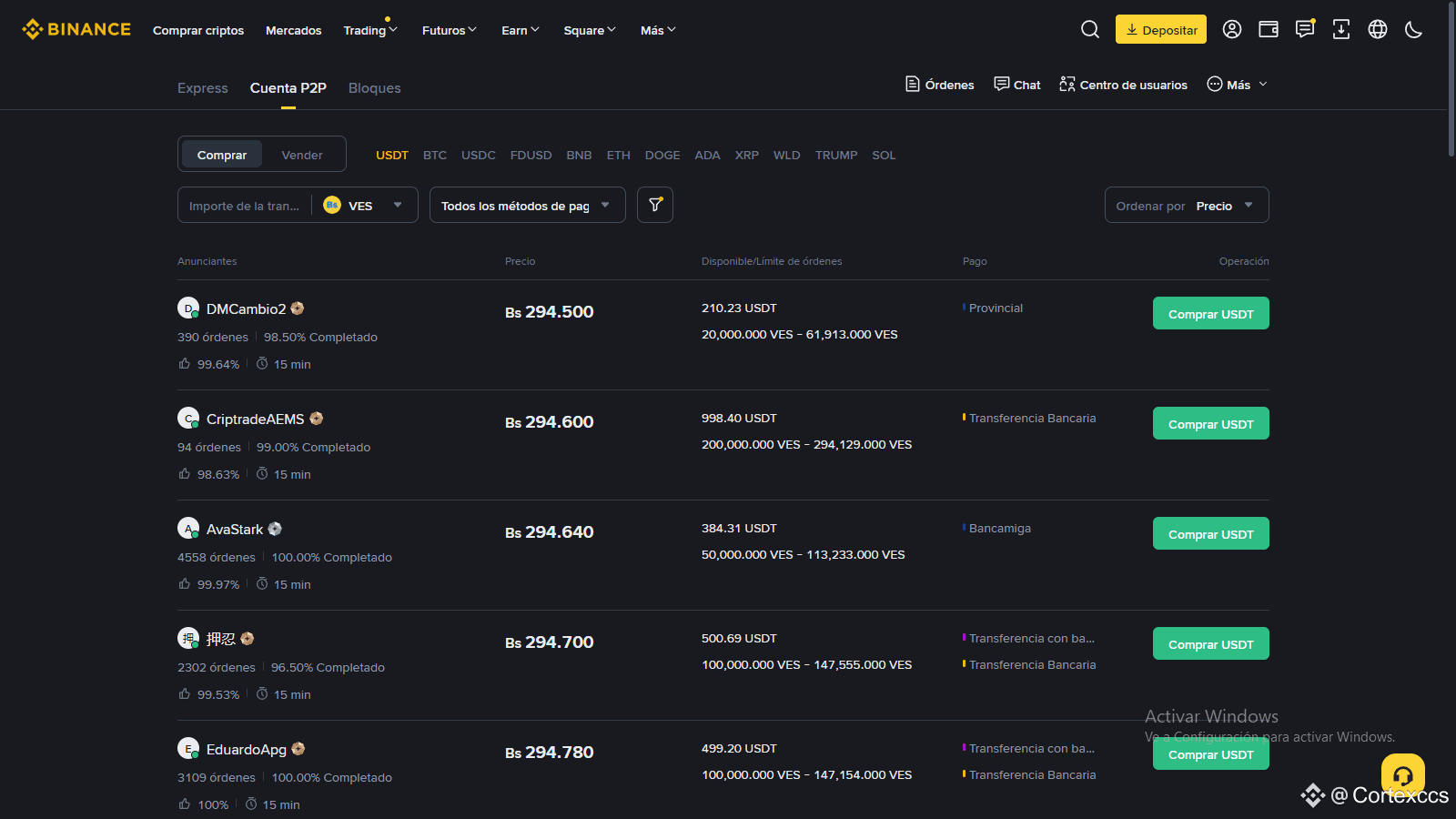Screen dimensions: 1456x819
Task: Buy USDT from AvaStark
Action: coord(1211,533)
